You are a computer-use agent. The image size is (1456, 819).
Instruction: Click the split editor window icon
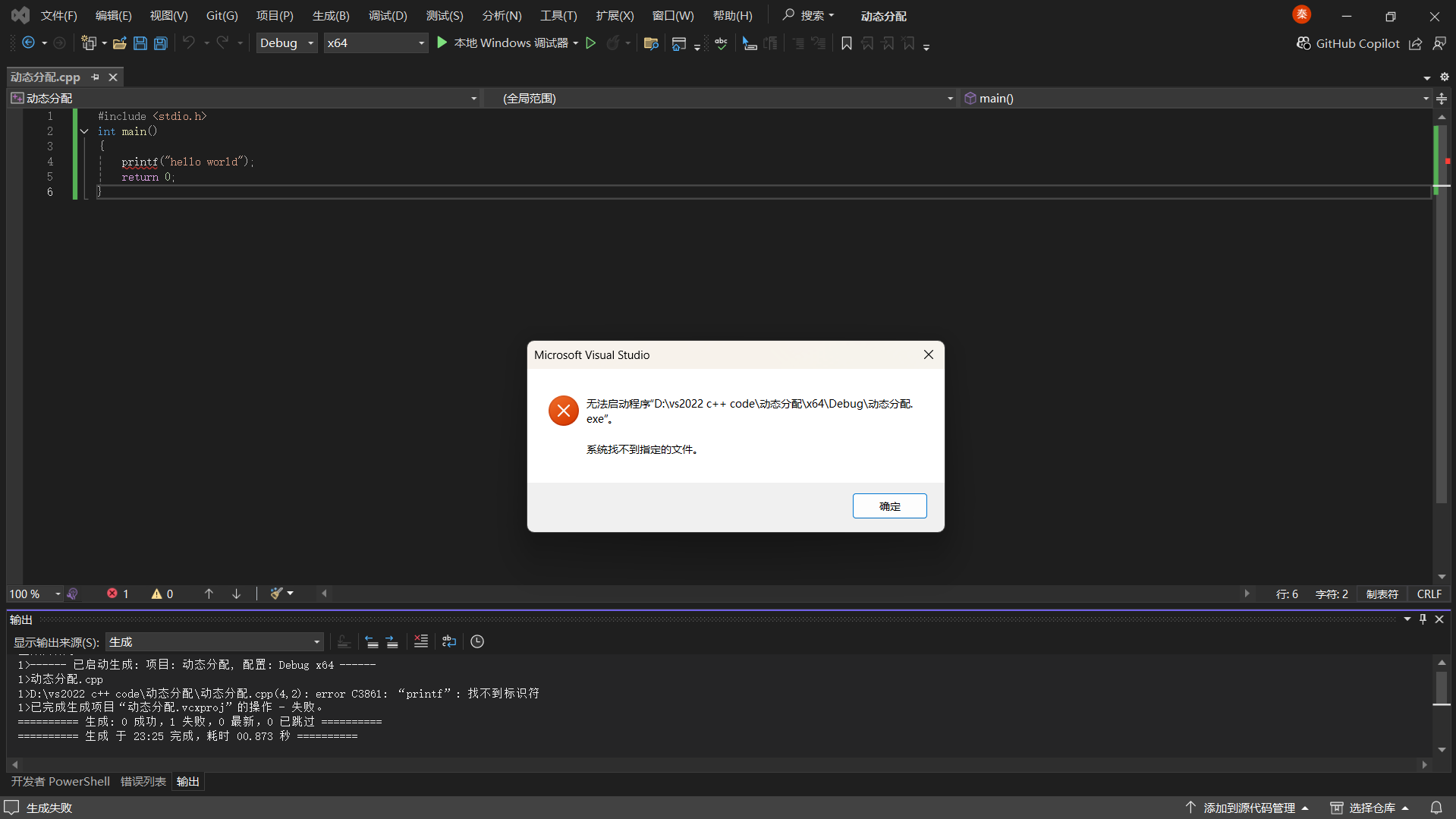click(1442, 98)
